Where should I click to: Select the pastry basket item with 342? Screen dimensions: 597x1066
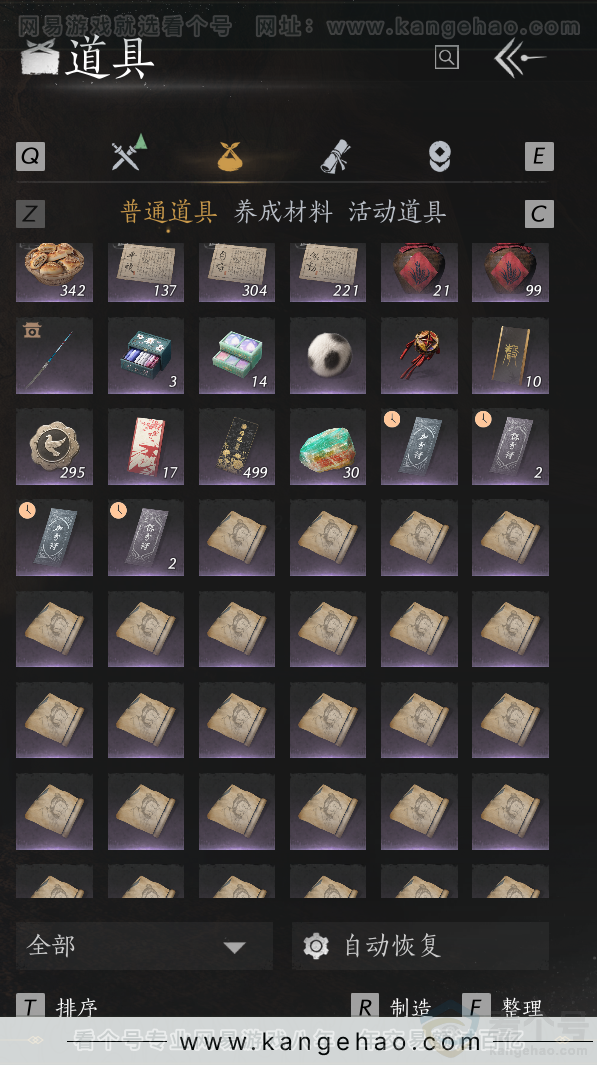coord(54,272)
